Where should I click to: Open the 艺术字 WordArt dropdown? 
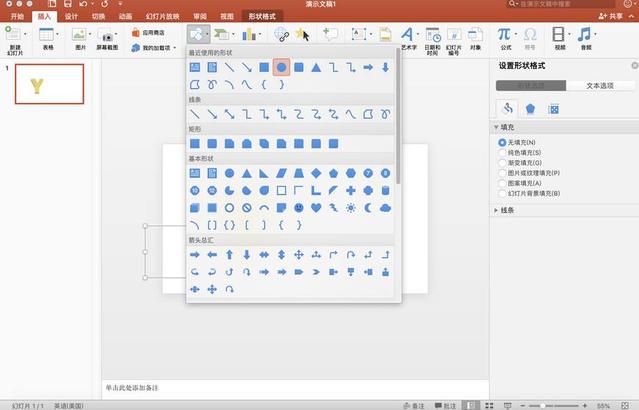pos(417,34)
